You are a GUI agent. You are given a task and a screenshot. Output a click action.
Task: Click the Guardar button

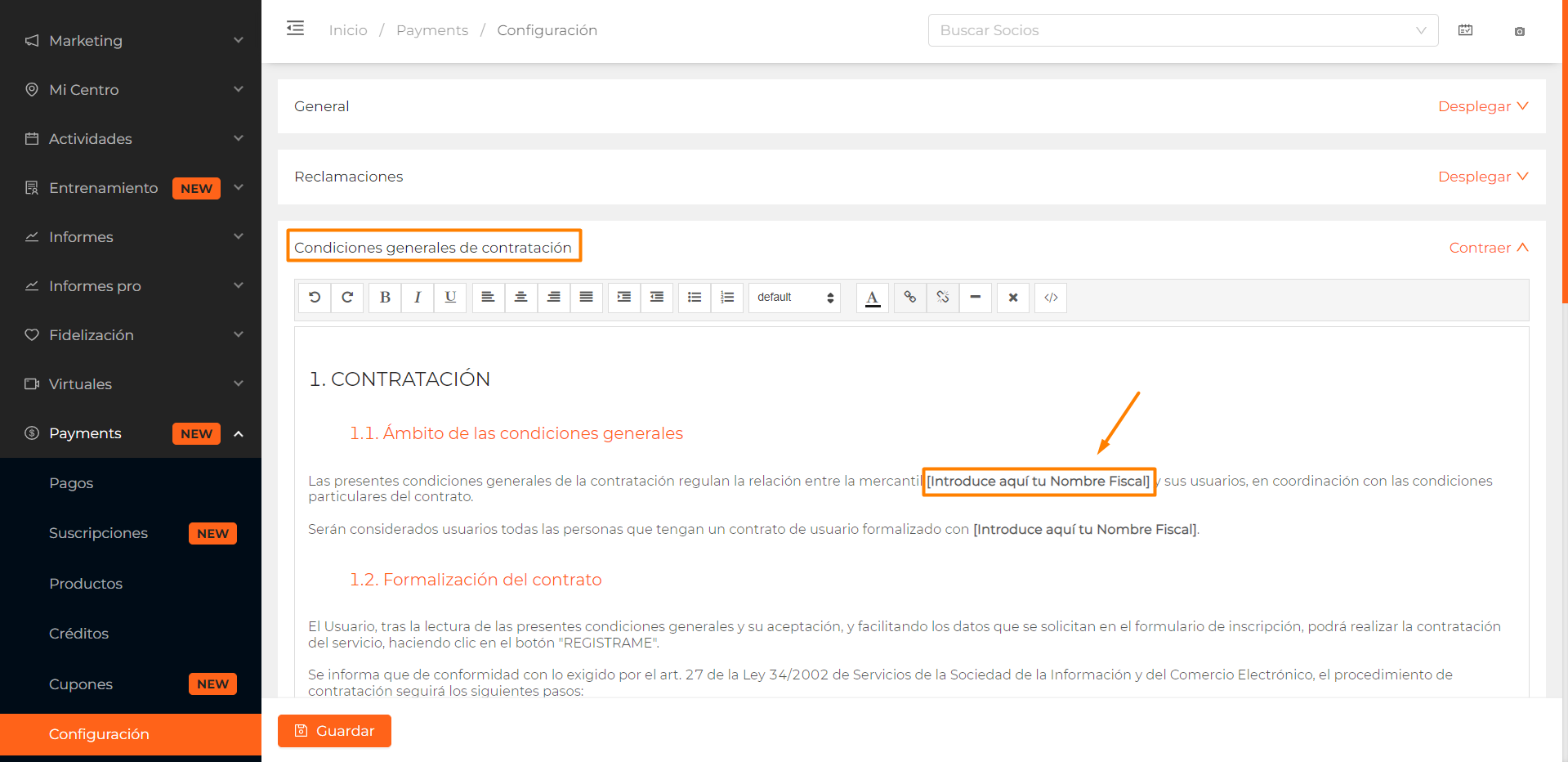point(334,731)
